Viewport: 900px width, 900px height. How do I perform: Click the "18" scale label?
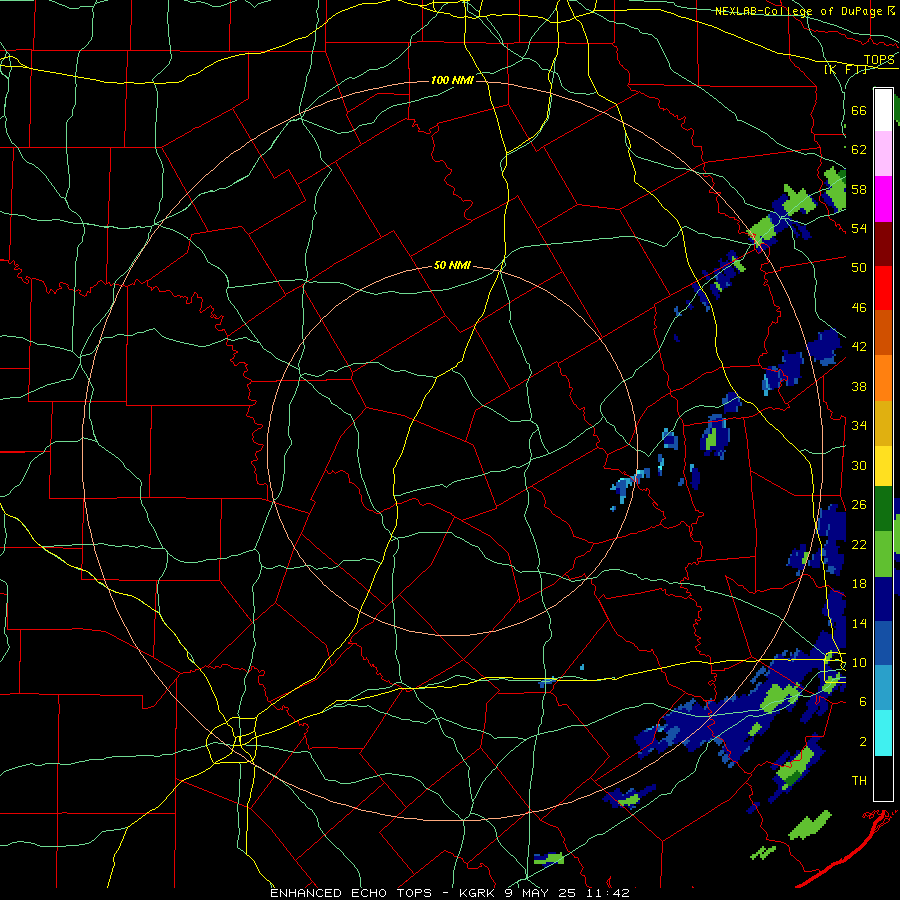pyautogui.click(x=859, y=584)
